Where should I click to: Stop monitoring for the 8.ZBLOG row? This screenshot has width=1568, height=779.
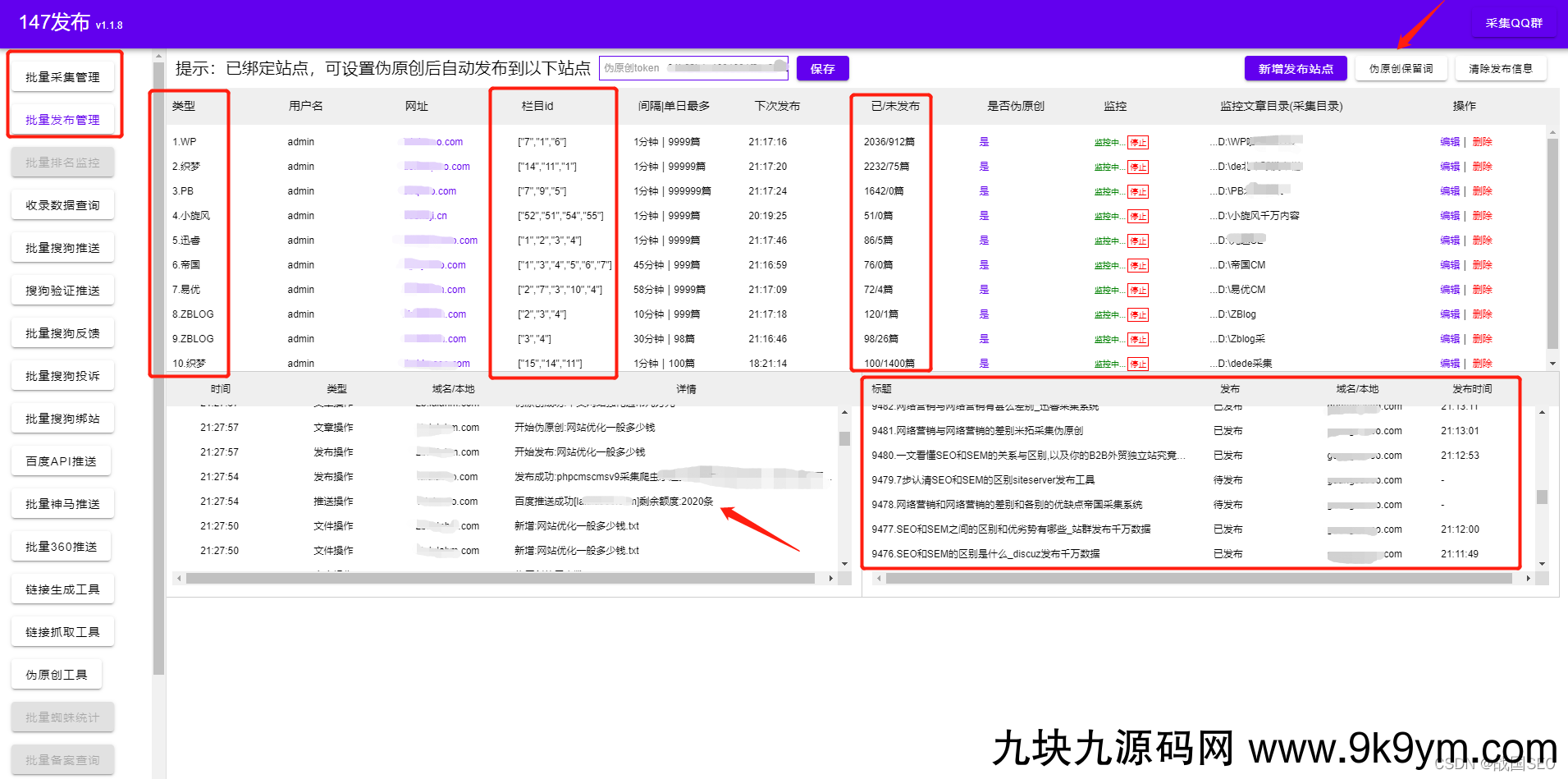click(x=1137, y=314)
